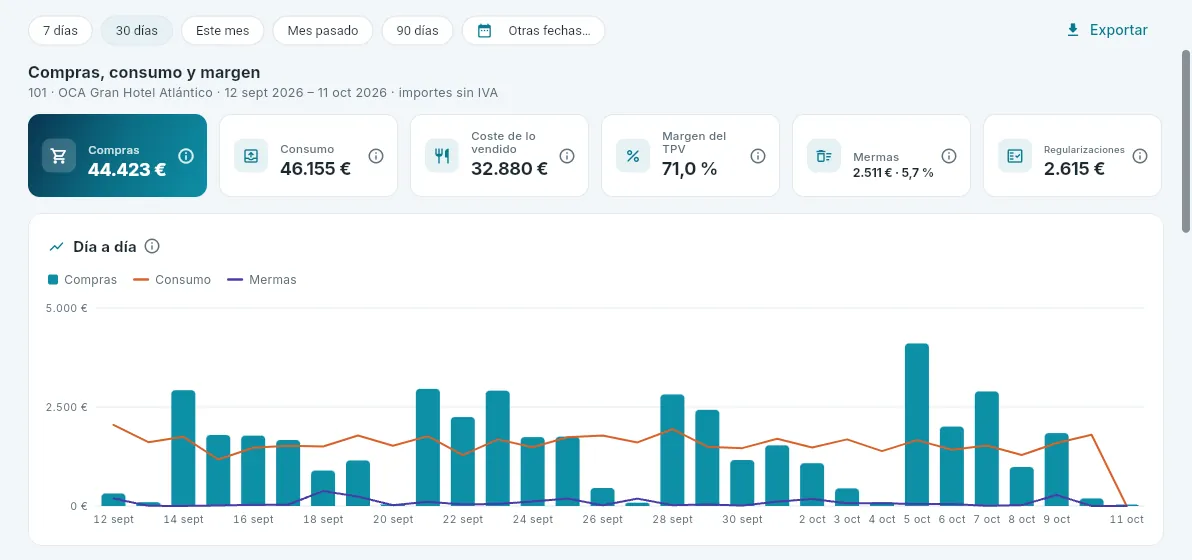The width and height of the screenshot is (1192, 560).
Task: Click the purple Mermas legend line
Action: 235,280
